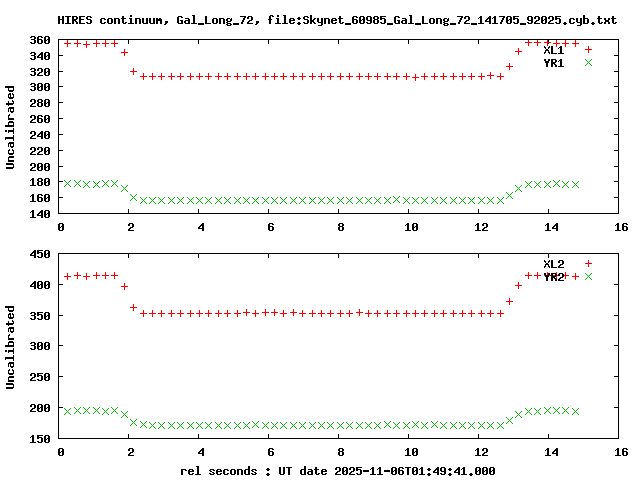Viewport: 640px width, 480px height.
Task: Click the y-axis tick label 240
Action: click(40, 135)
